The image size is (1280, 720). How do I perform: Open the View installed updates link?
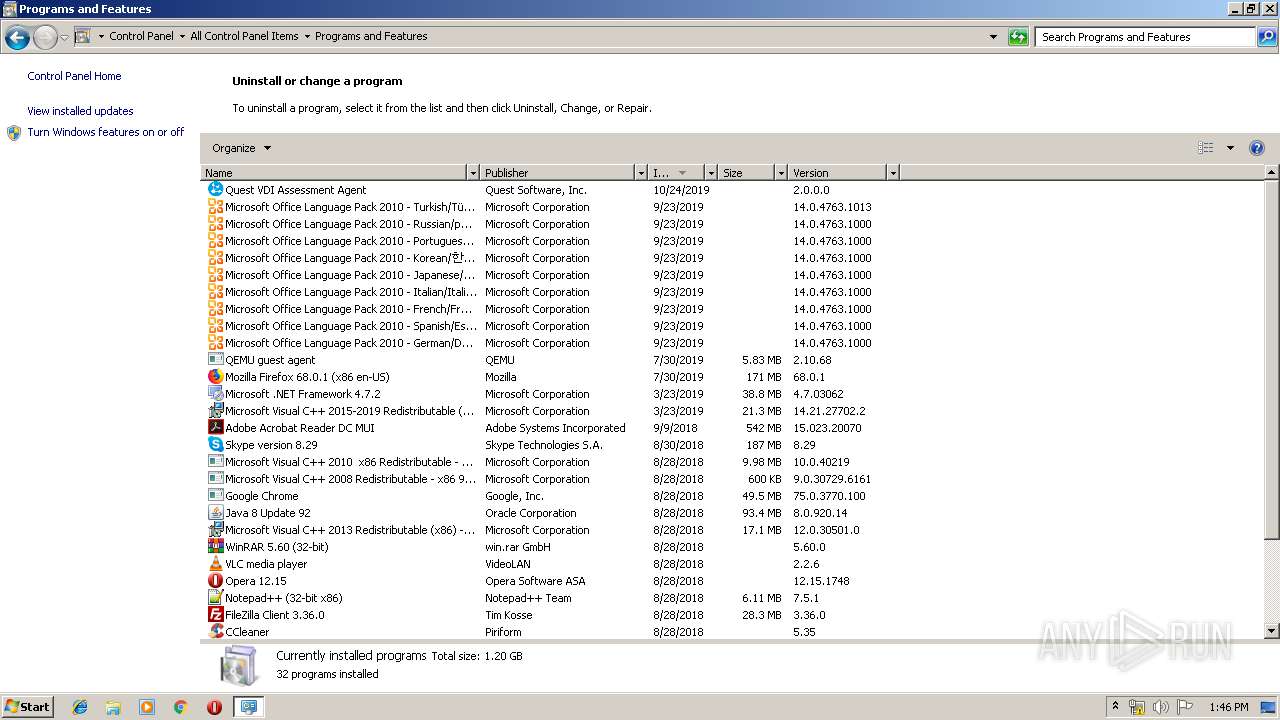pyautogui.click(x=80, y=111)
